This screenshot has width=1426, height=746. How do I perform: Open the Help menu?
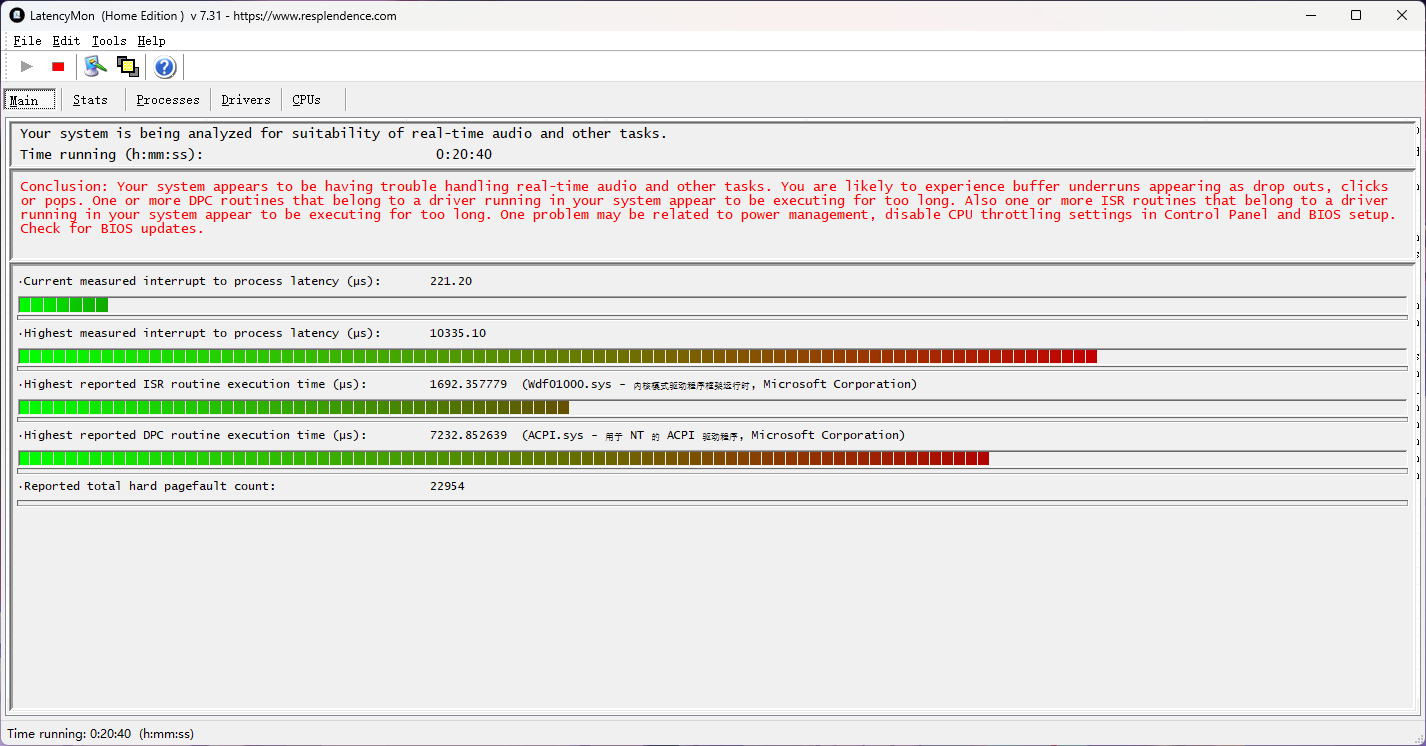point(151,41)
